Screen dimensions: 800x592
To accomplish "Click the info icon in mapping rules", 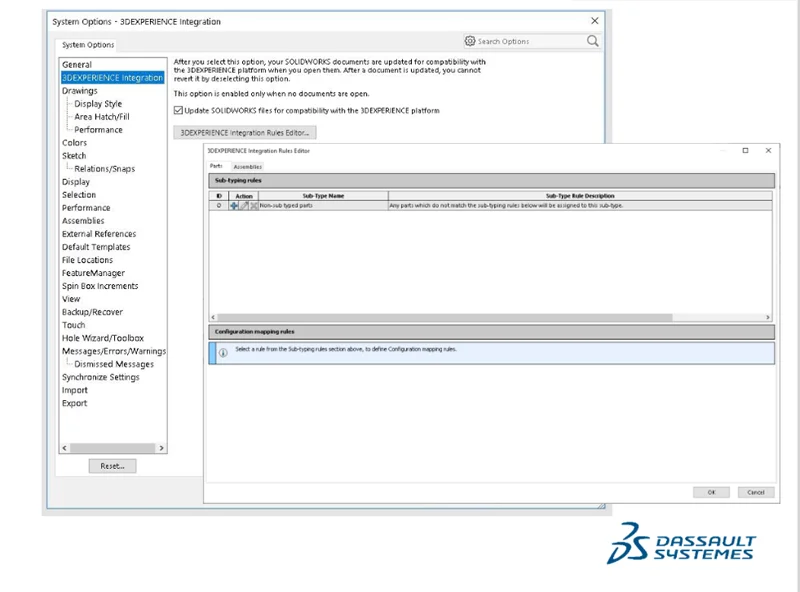I will coord(223,353).
